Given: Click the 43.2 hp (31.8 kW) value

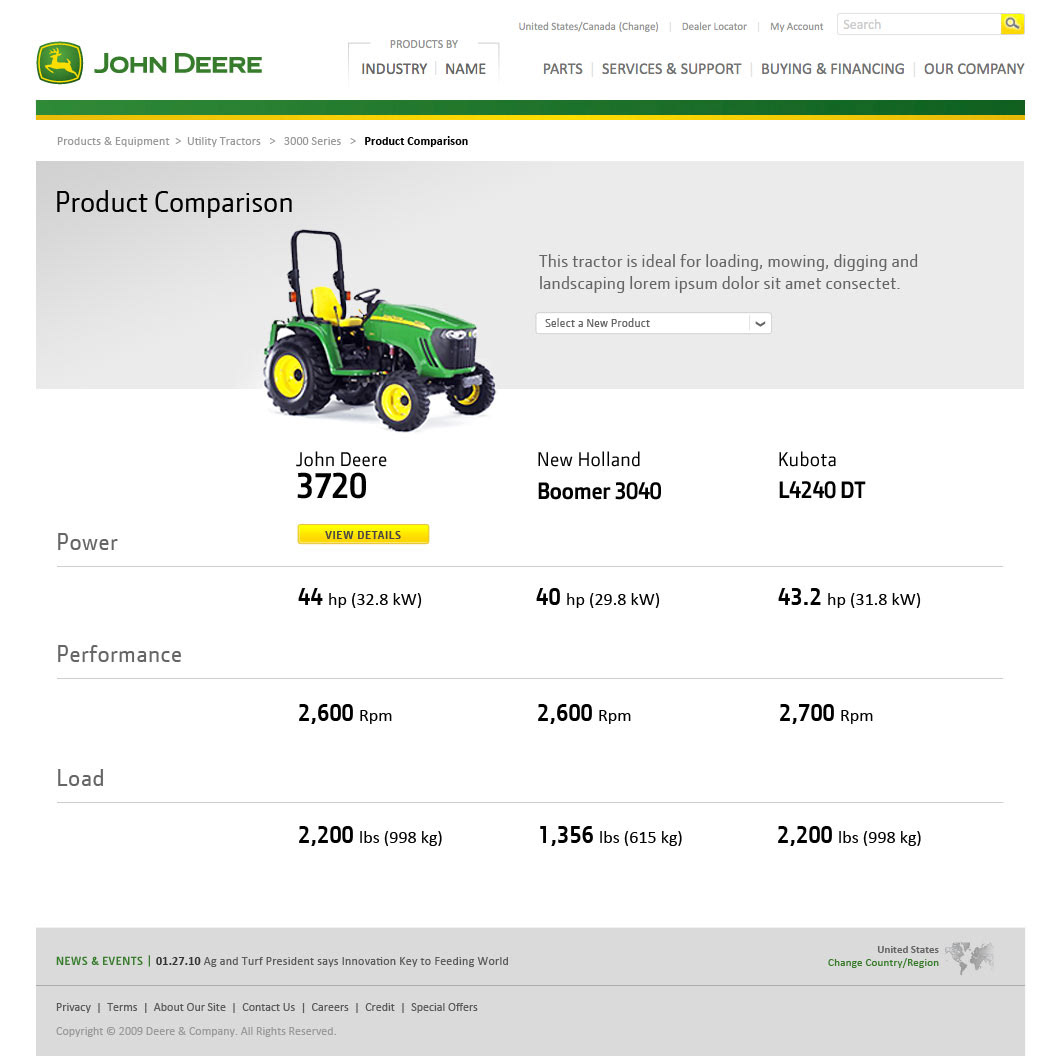Looking at the screenshot, I should click(849, 598).
